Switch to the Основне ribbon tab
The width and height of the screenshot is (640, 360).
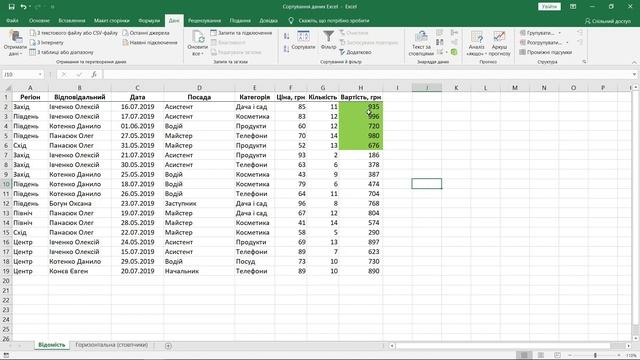coord(39,20)
